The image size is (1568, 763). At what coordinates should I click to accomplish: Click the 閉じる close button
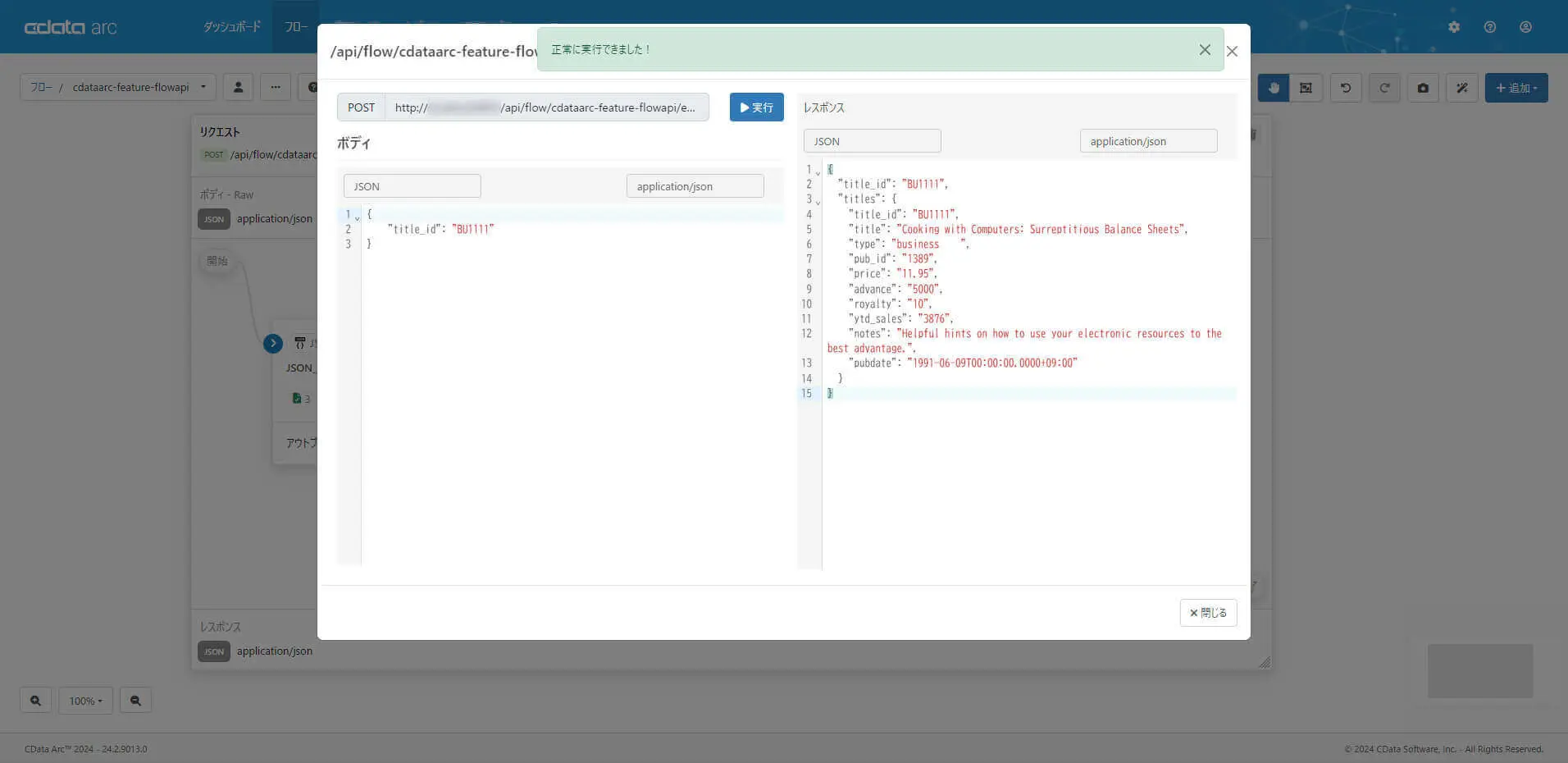tap(1208, 613)
